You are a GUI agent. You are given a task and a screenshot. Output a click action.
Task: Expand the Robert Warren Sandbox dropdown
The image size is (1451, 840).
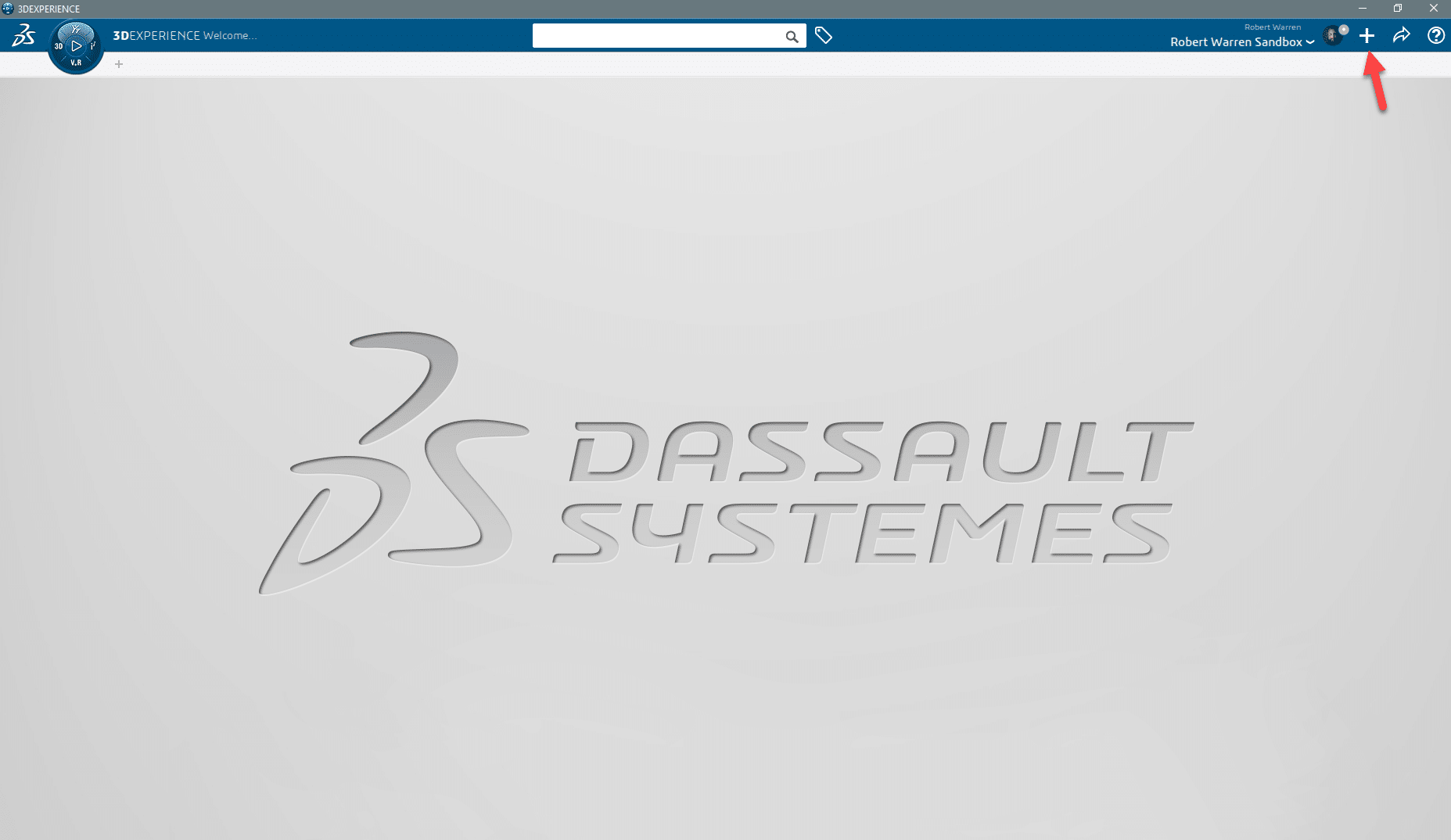pos(1242,42)
